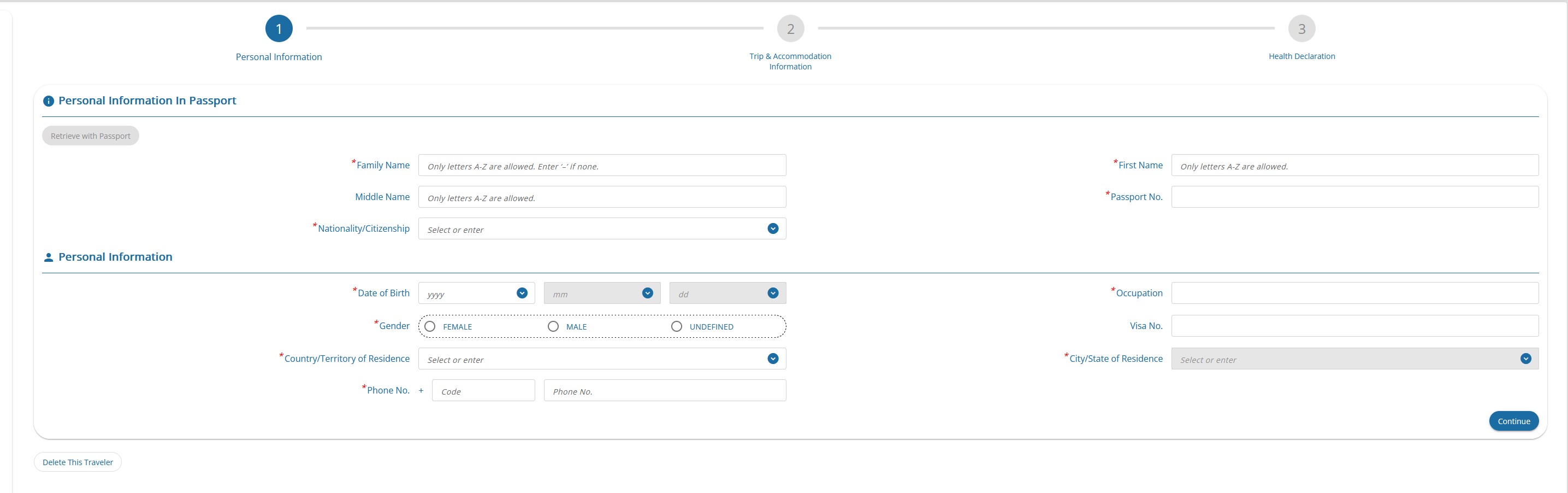
Task: Click the birth year dropdown arrow icon
Action: (x=522, y=293)
